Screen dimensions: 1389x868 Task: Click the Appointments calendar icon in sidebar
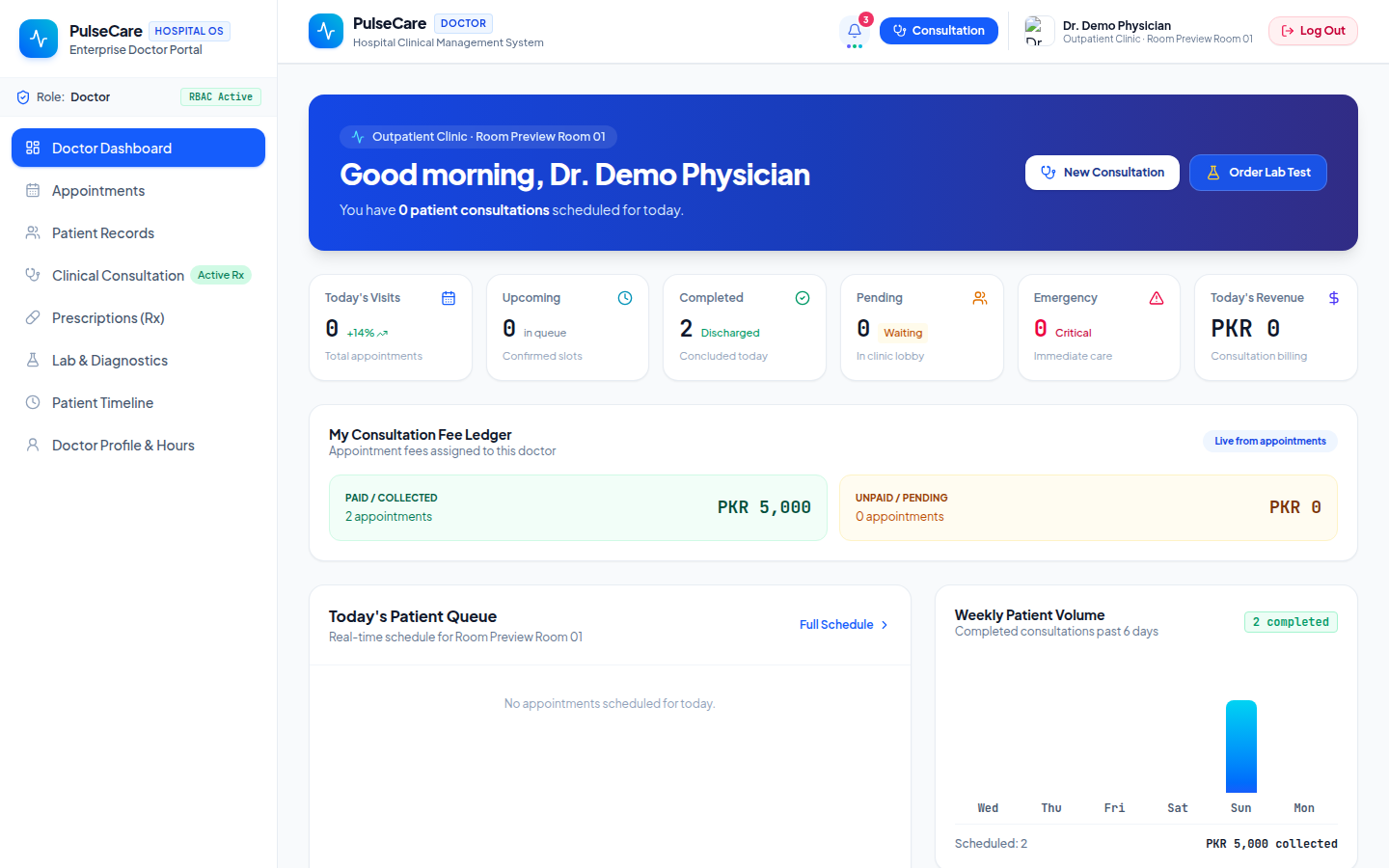(33, 191)
